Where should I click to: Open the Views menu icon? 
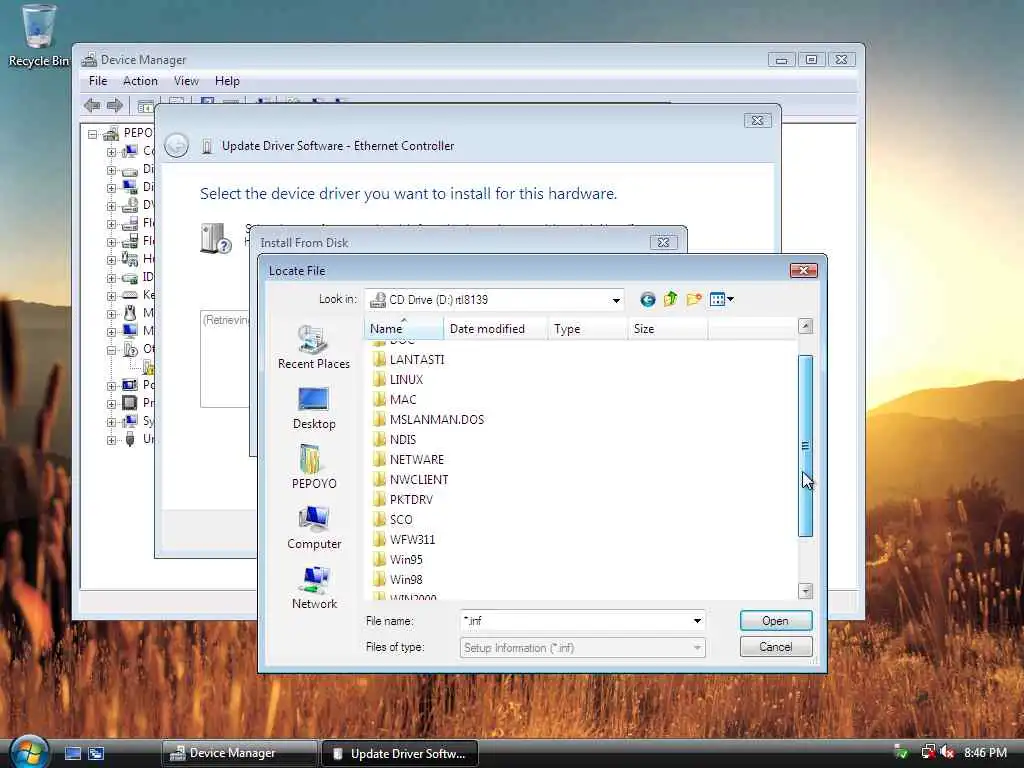click(x=717, y=300)
